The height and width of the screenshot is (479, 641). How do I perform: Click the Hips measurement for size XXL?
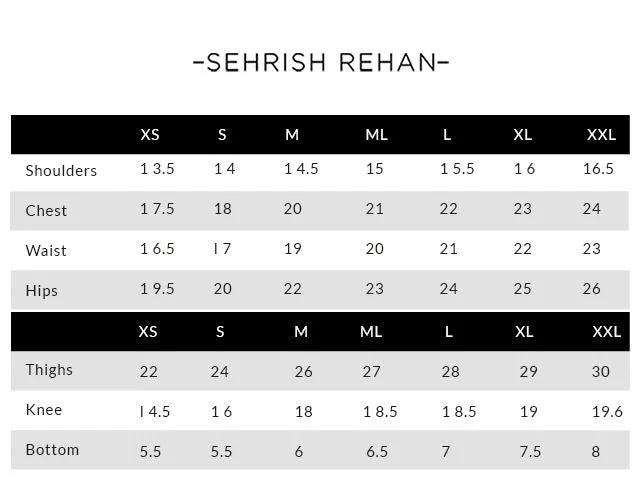click(x=592, y=289)
